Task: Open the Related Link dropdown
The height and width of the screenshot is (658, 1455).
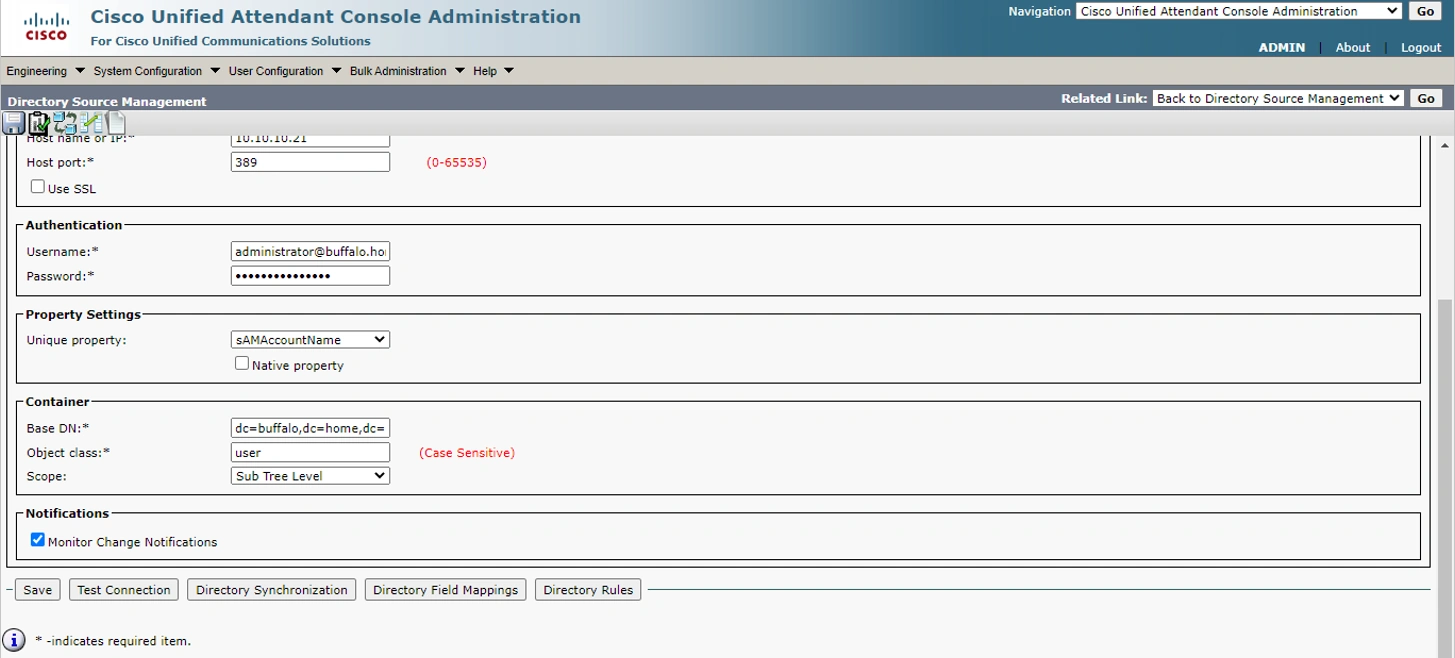Action: [1278, 98]
